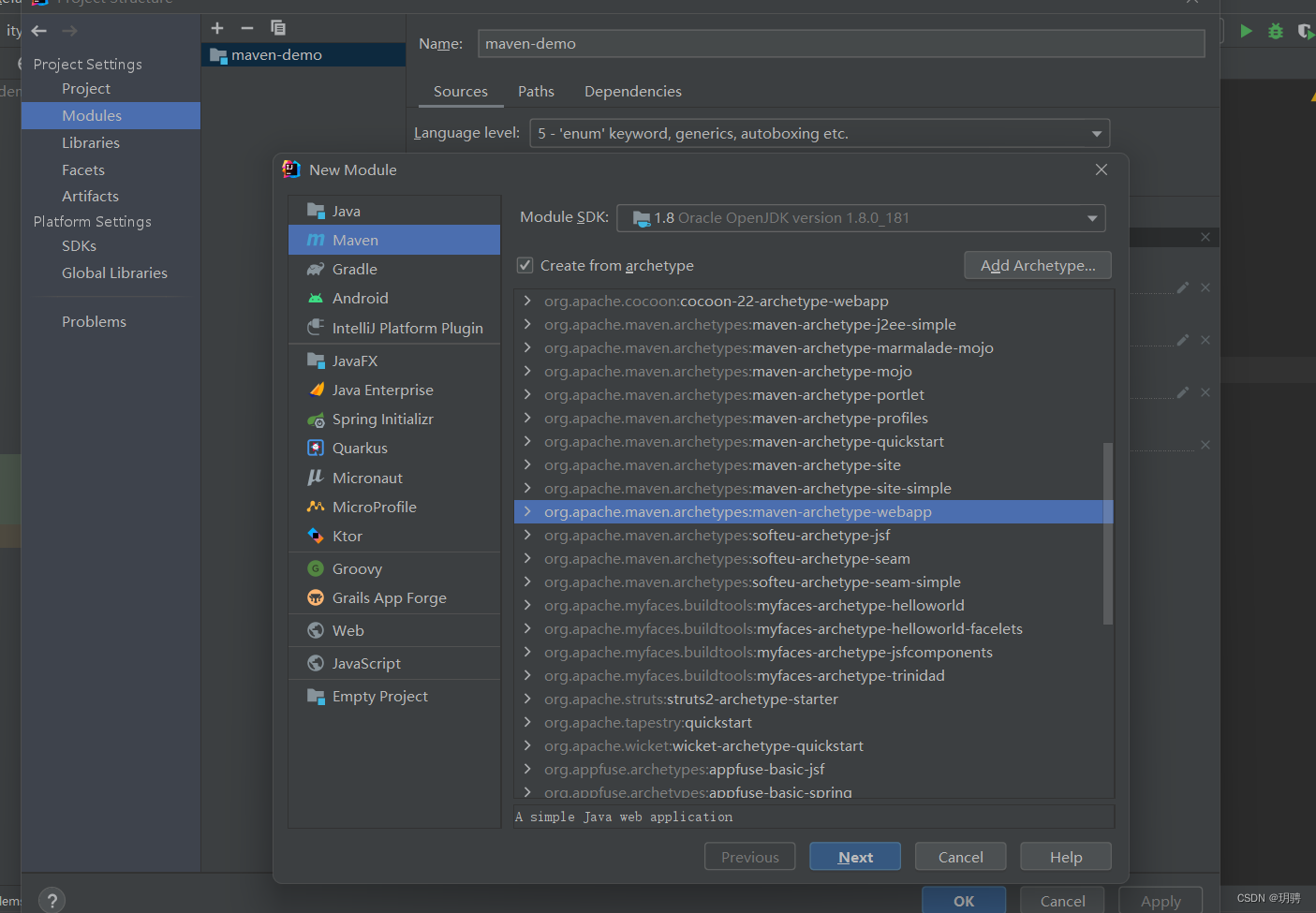Expand maven-archetype-webapp archetype node
1316x913 pixels.
point(527,511)
